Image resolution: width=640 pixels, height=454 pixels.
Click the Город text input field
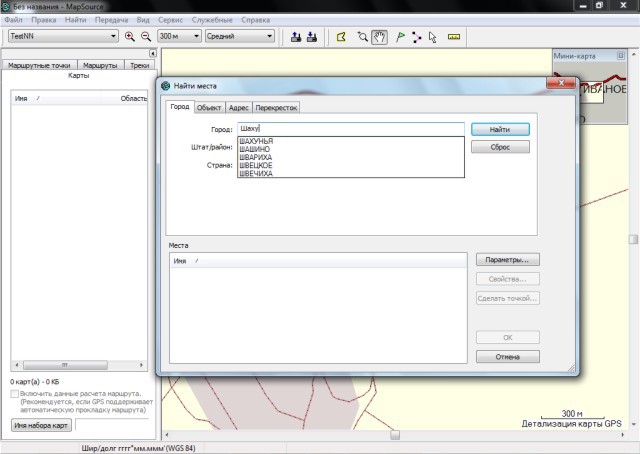click(x=351, y=129)
